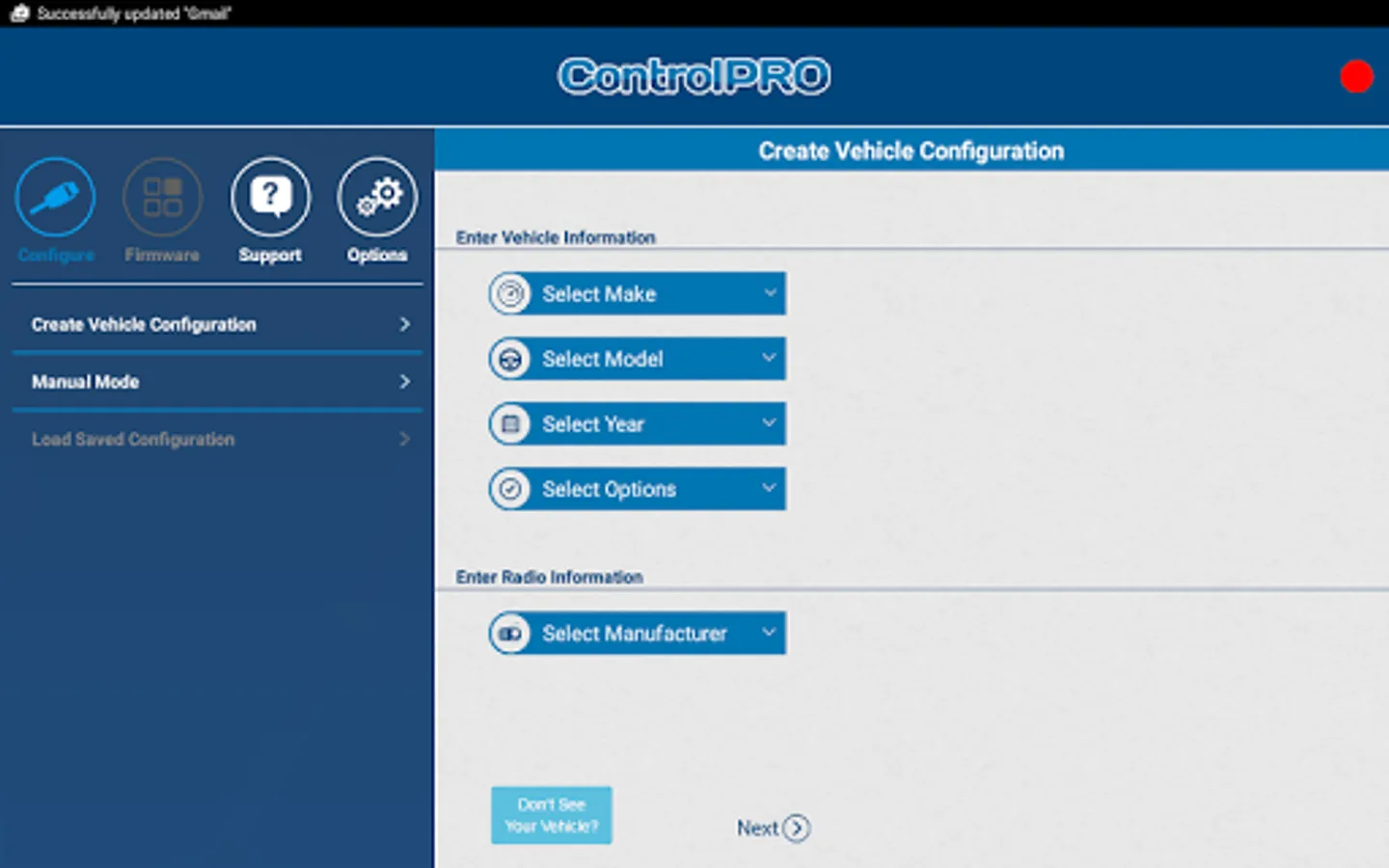This screenshot has width=1389, height=868.
Task: Click the radio icon on Select Manufacturer
Action: tap(510, 634)
